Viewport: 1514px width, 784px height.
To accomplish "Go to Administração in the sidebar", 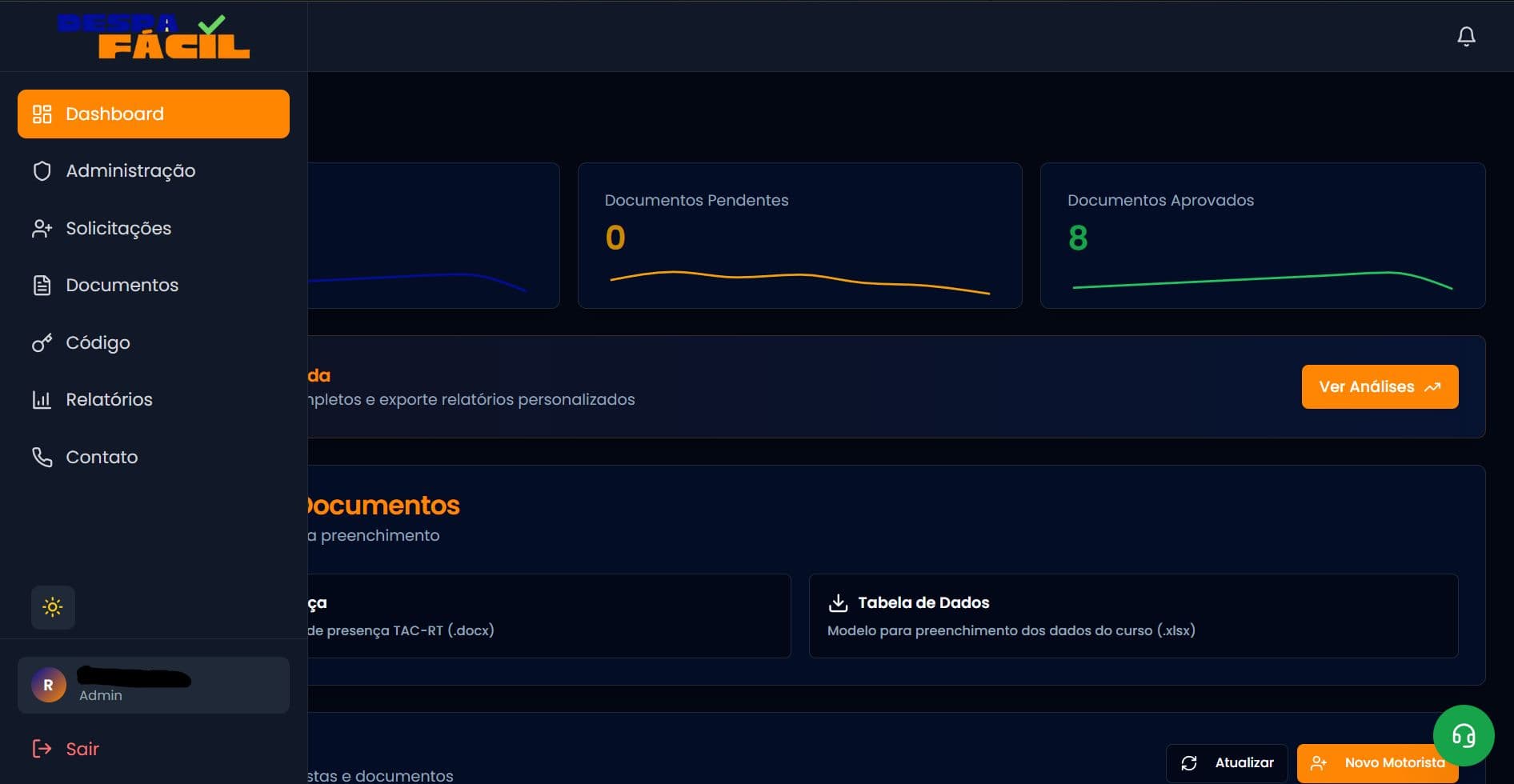I will (x=154, y=171).
